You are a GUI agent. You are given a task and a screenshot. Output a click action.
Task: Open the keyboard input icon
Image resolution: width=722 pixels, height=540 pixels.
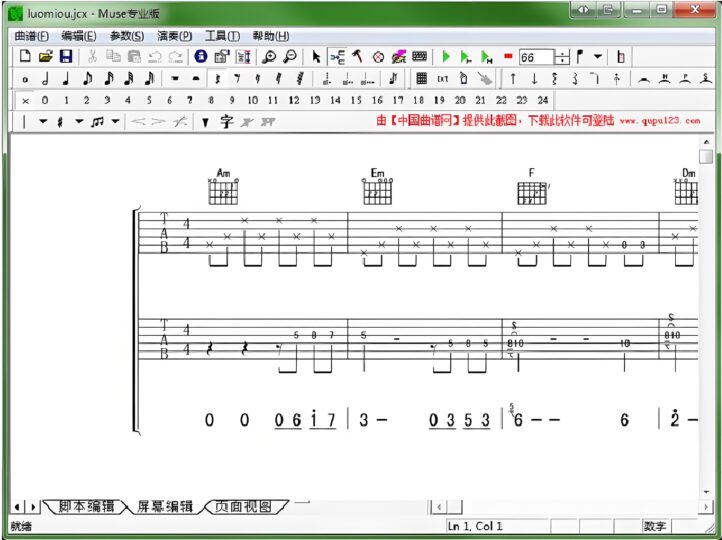click(x=419, y=56)
